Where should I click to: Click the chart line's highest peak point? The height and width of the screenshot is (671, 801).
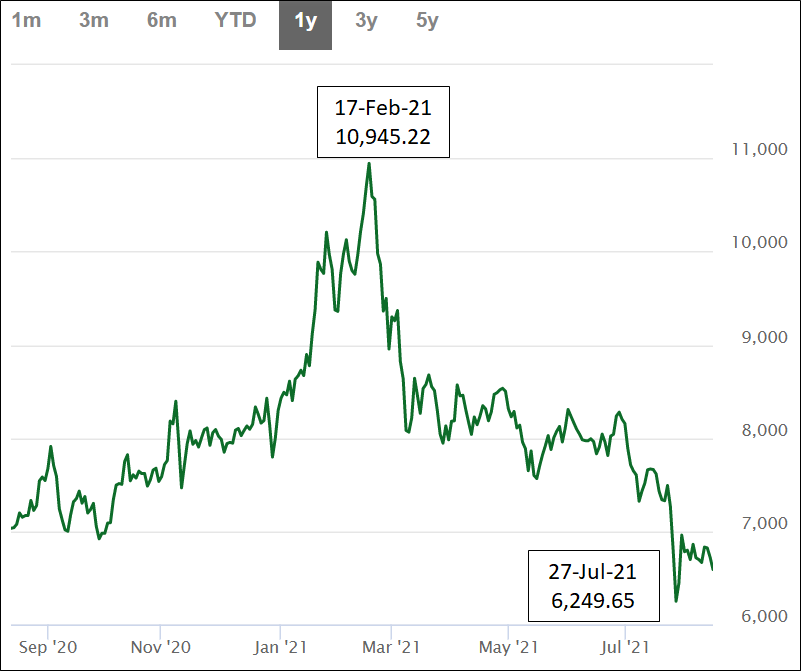click(x=369, y=163)
